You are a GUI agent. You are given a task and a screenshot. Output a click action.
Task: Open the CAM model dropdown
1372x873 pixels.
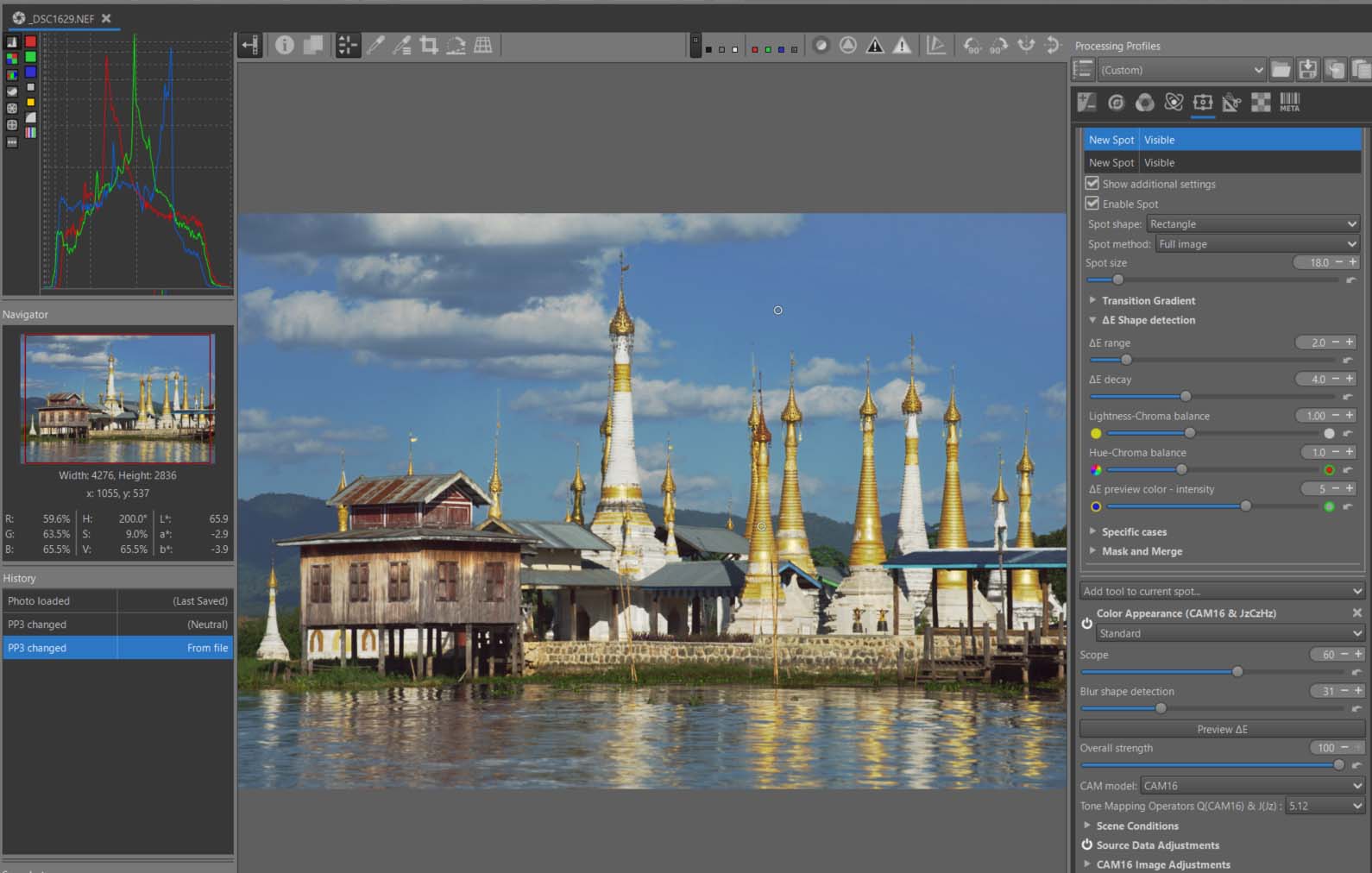[1251, 786]
